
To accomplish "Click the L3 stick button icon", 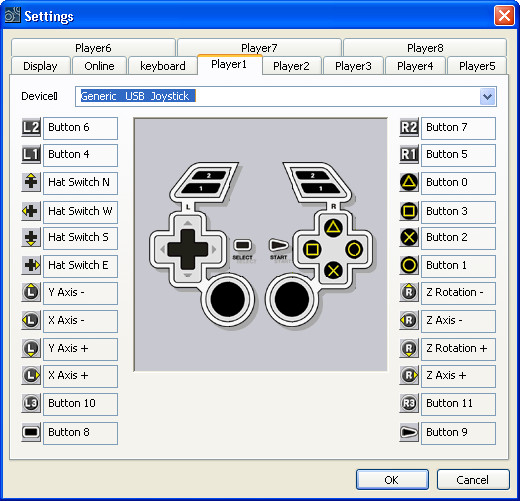I will (x=31, y=403).
